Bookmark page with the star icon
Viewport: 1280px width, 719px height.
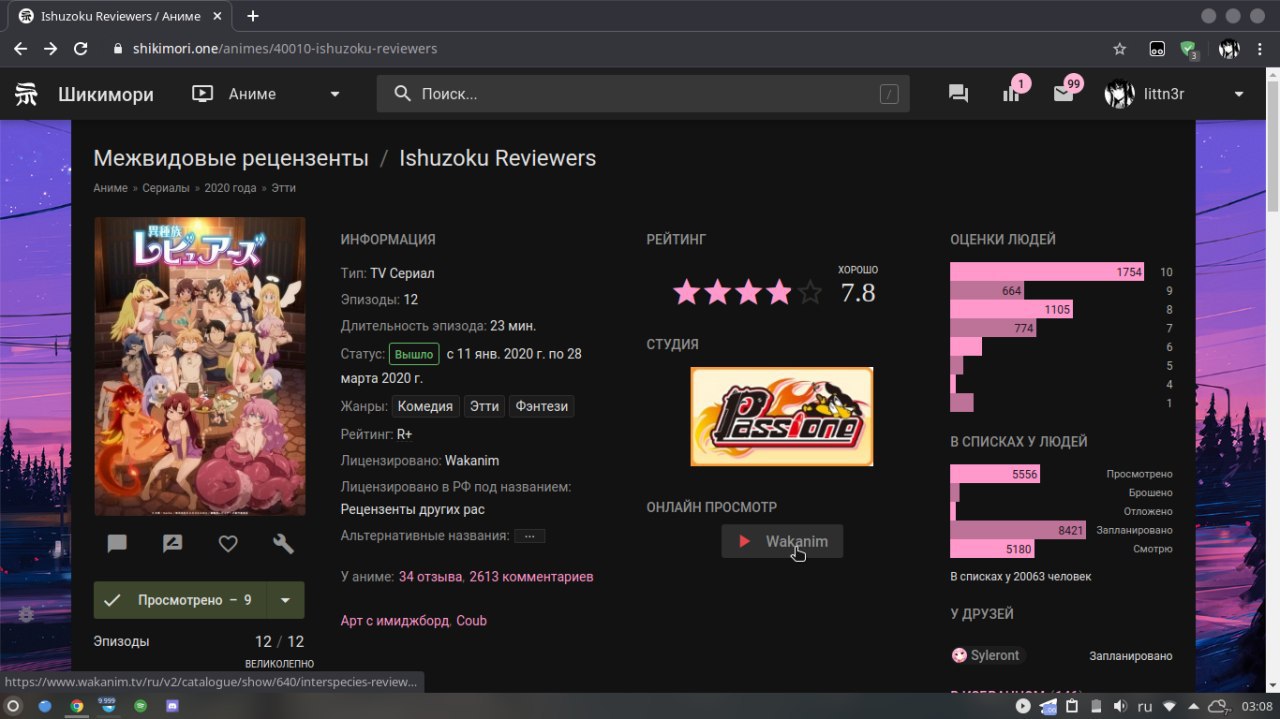pos(1120,48)
